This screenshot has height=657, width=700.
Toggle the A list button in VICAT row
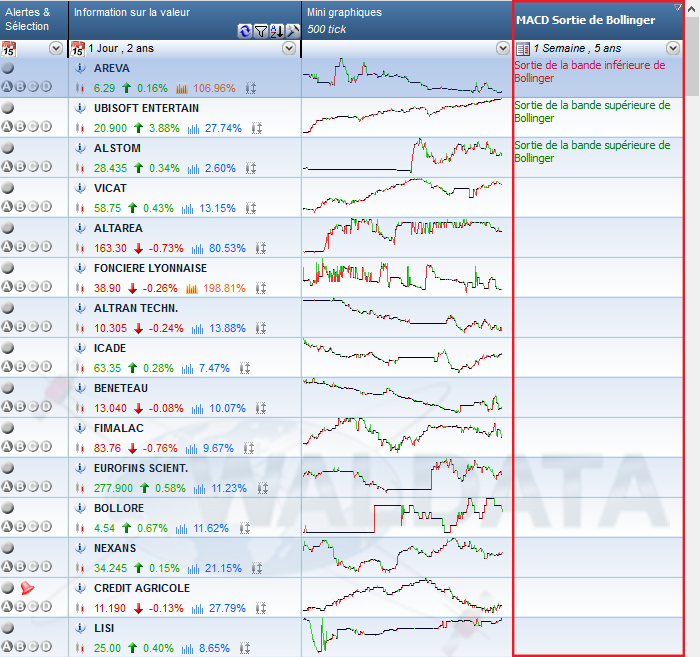click(x=7, y=206)
